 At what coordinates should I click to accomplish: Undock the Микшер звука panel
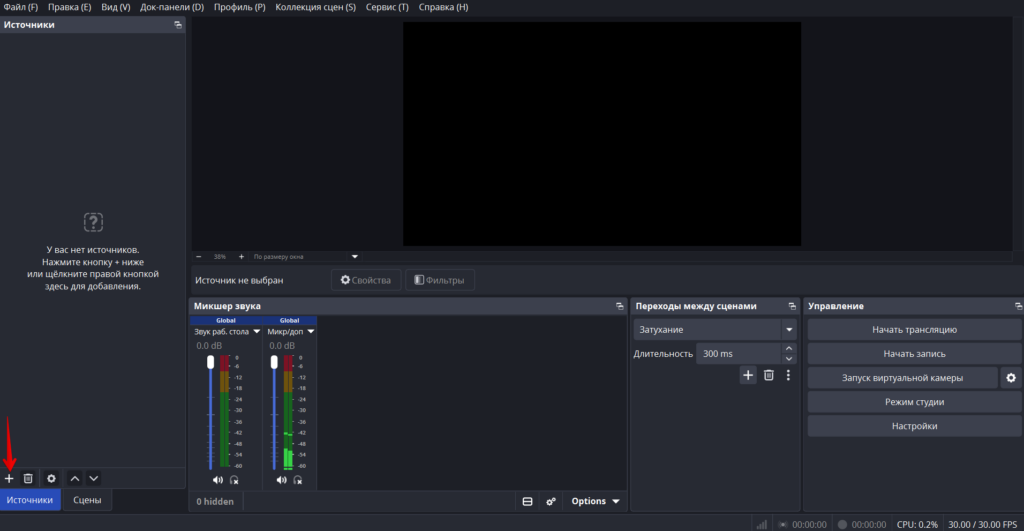point(620,306)
